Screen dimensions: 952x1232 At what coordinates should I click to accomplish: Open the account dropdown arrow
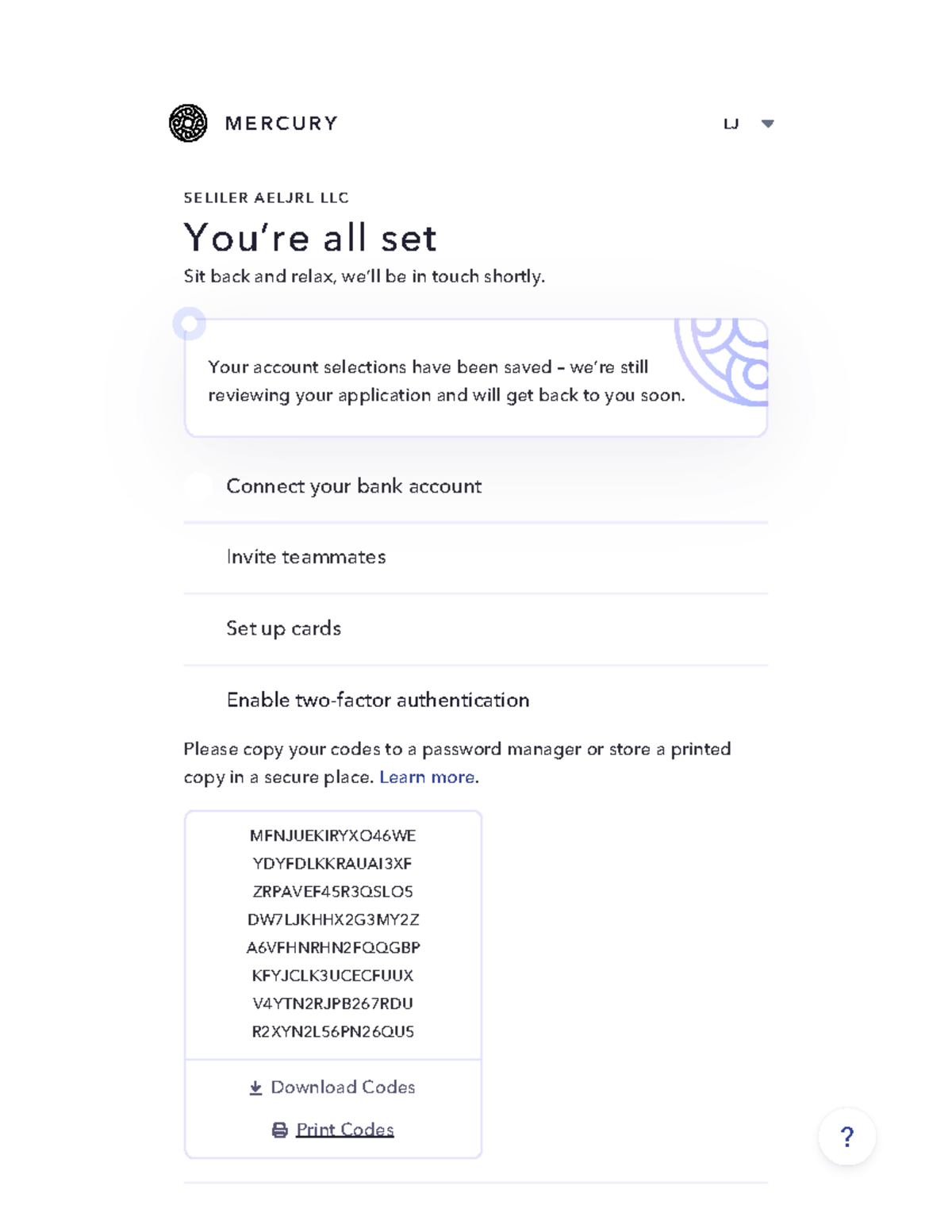(x=767, y=124)
